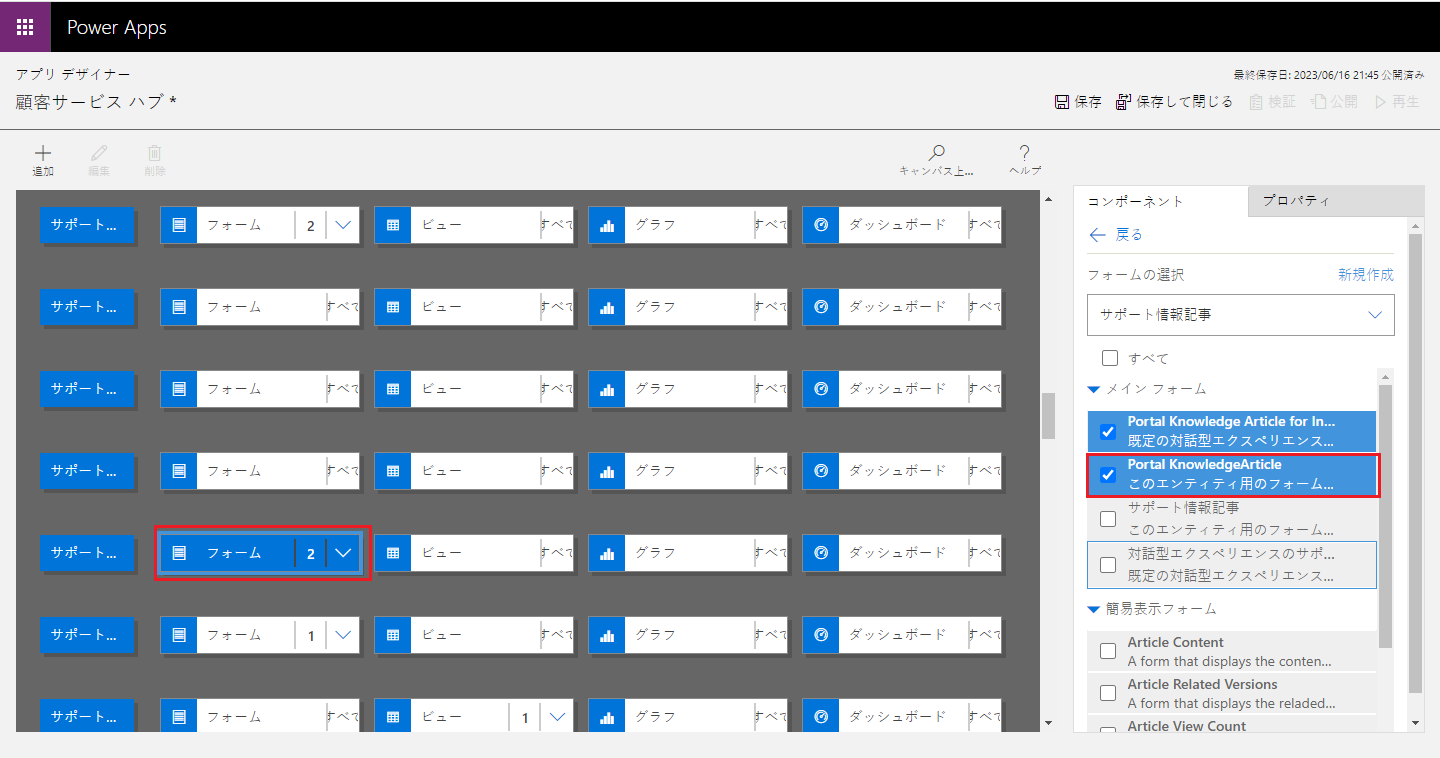Select the ビュー tile showing count 1

(x=474, y=717)
